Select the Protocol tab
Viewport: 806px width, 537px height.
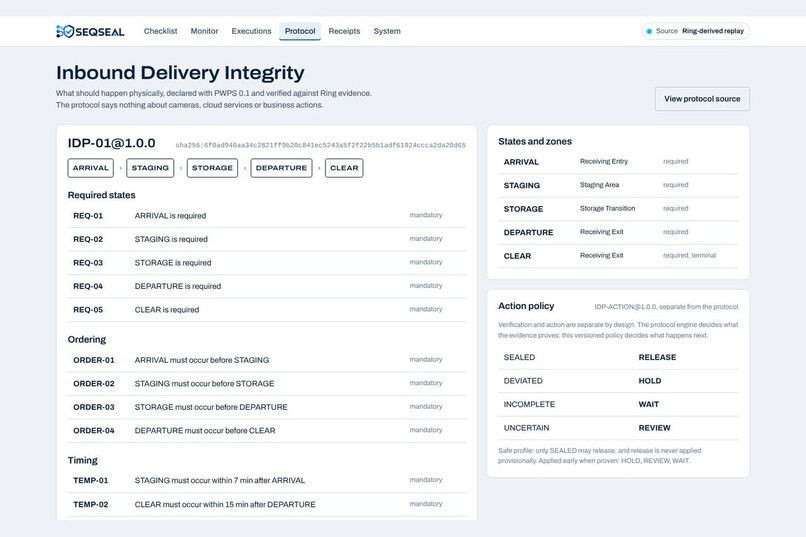pyautogui.click(x=300, y=31)
